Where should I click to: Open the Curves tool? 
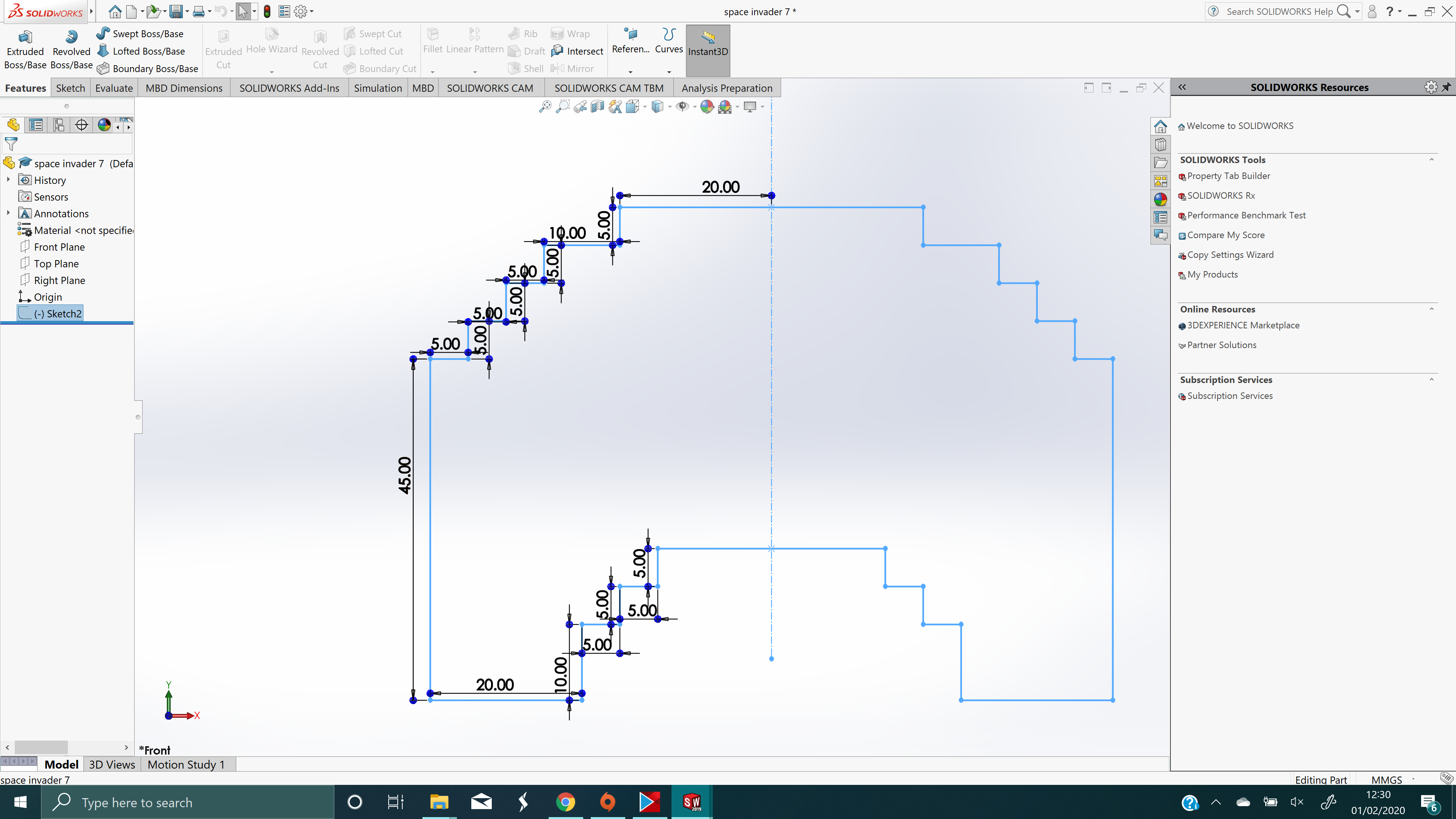coord(668,42)
